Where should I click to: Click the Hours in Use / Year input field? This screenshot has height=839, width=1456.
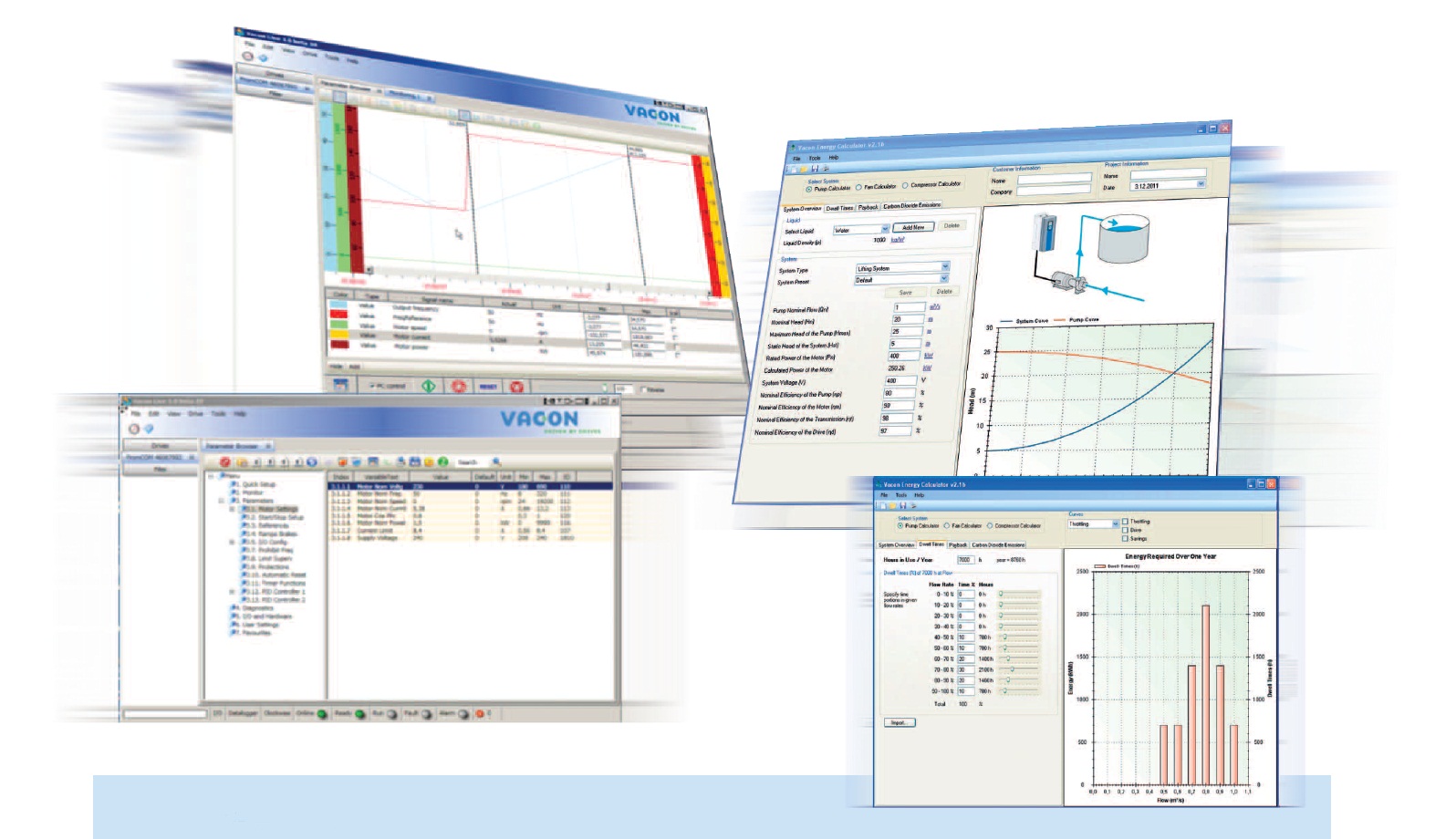click(964, 560)
